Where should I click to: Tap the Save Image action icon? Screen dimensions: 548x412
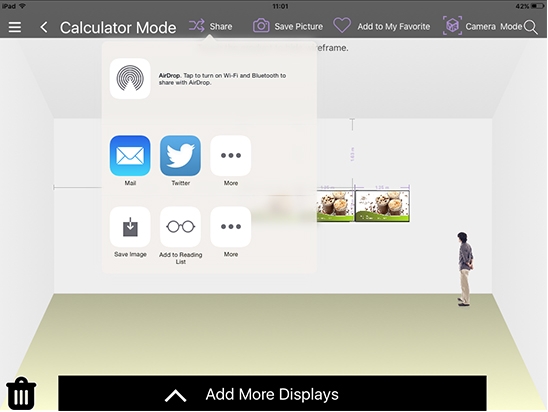(130, 227)
